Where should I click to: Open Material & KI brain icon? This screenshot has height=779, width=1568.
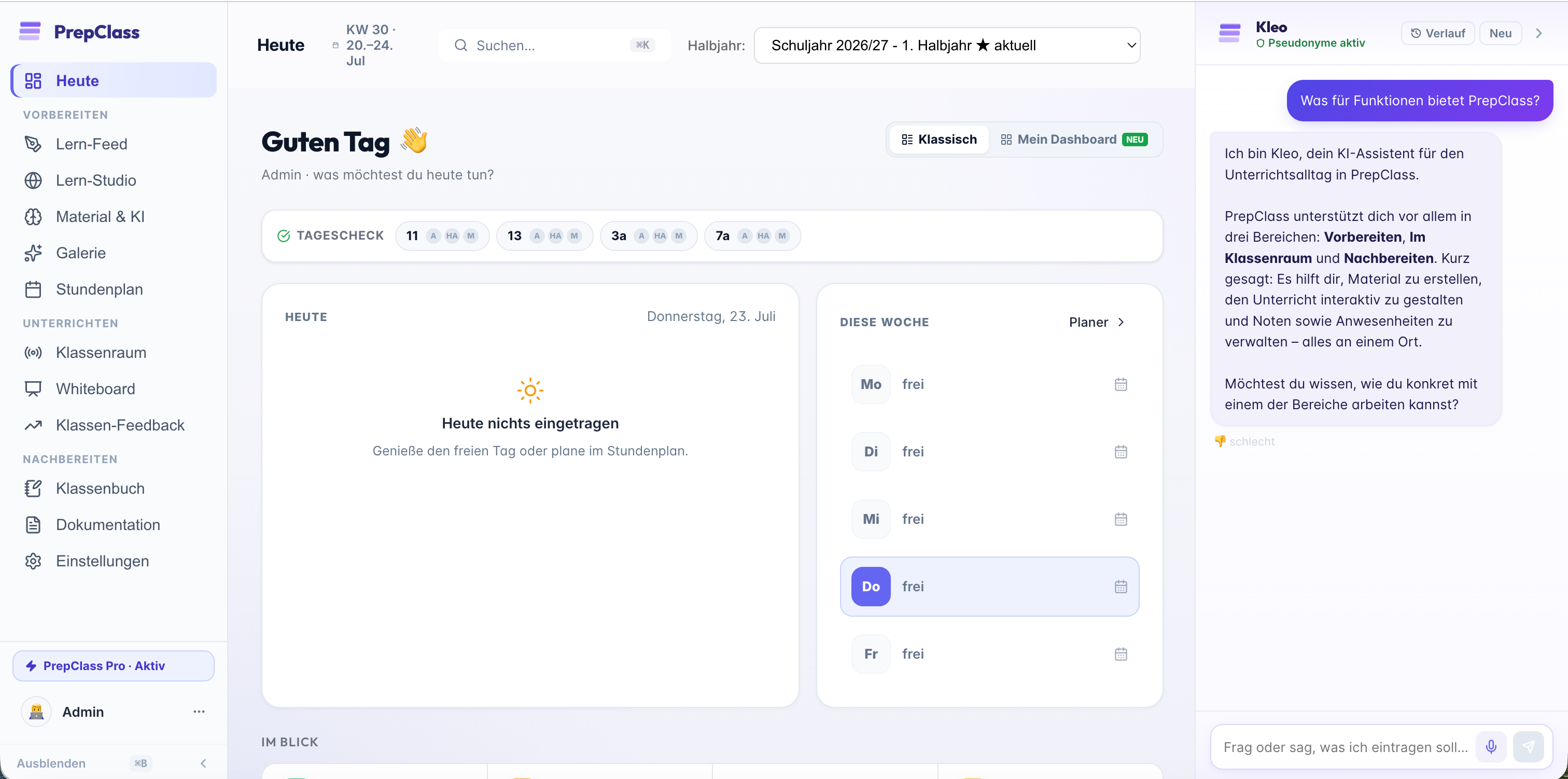(x=33, y=217)
